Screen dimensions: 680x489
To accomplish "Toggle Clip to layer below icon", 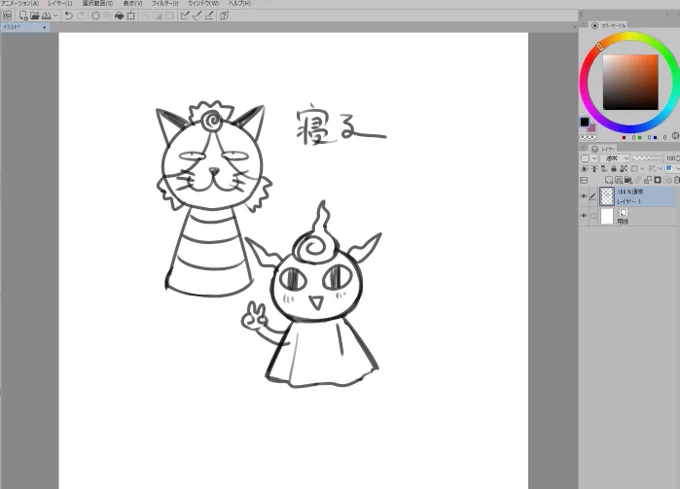I will point(585,169).
